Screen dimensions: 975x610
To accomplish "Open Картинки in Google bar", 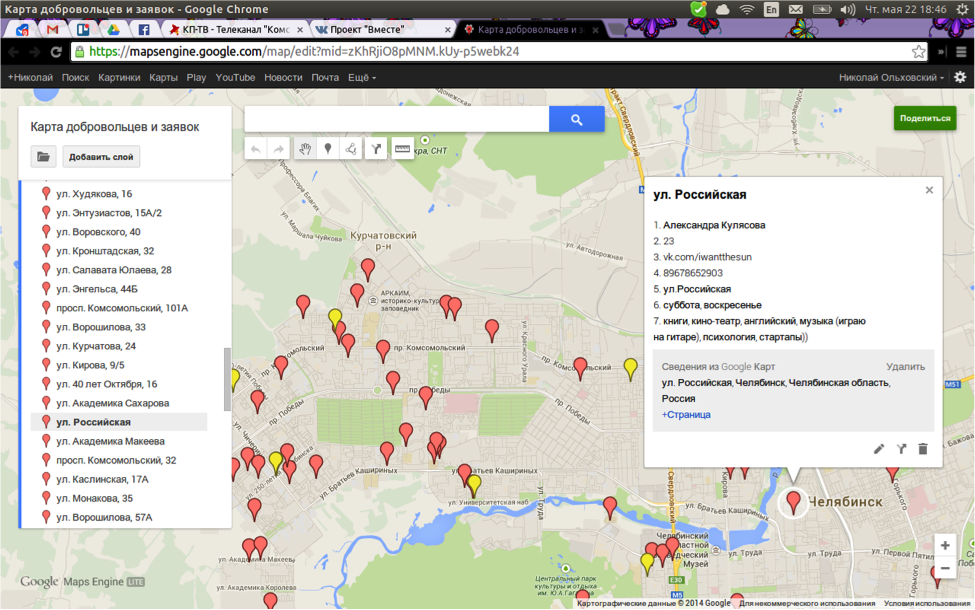I will (x=119, y=78).
